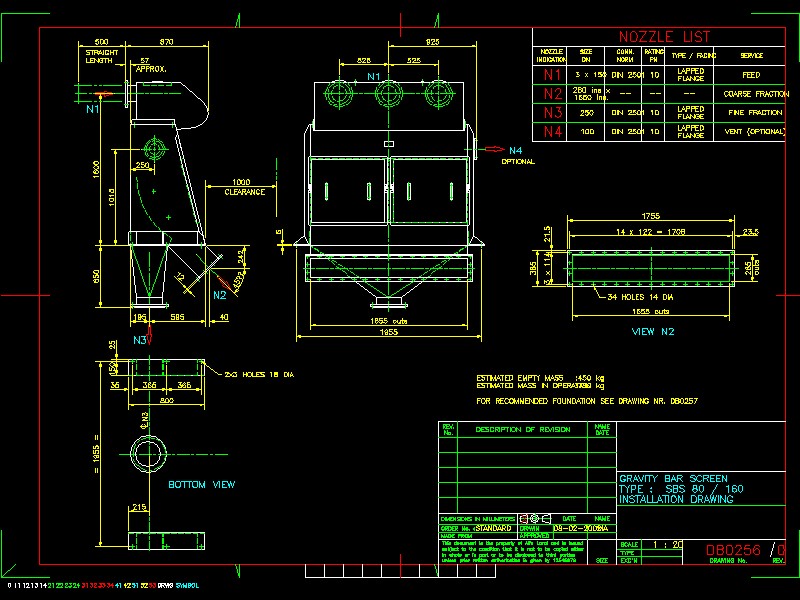This screenshot has width=800, height=600.
Task: Click the middle nozzle circle in front view
Action: click(x=387, y=94)
